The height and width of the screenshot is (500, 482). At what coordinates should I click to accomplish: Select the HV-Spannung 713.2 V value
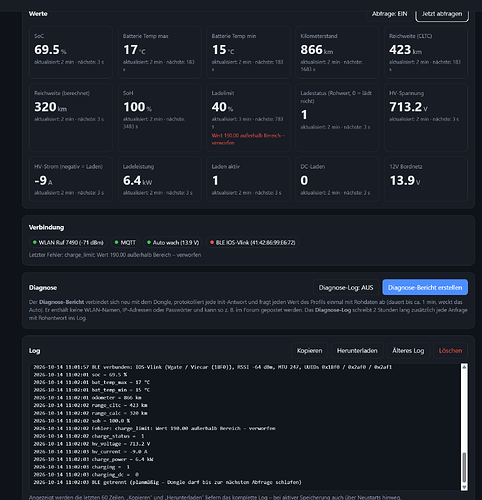pyautogui.click(x=408, y=107)
